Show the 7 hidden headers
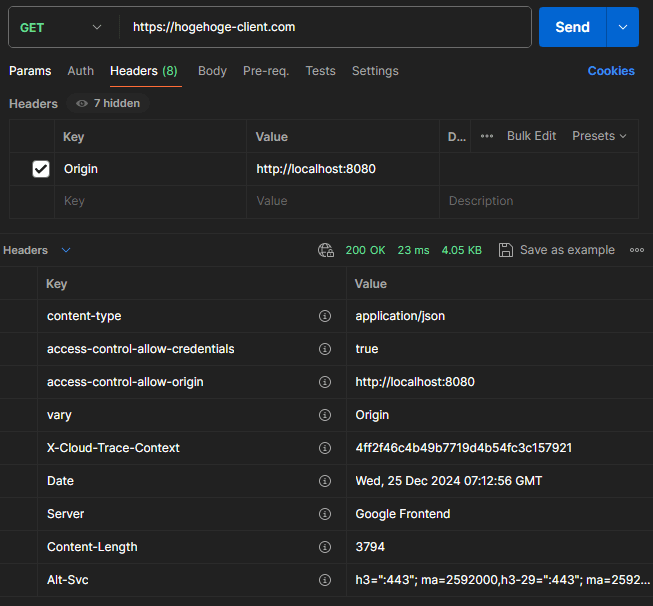The height and width of the screenshot is (606, 653). (x=108, y=103)
